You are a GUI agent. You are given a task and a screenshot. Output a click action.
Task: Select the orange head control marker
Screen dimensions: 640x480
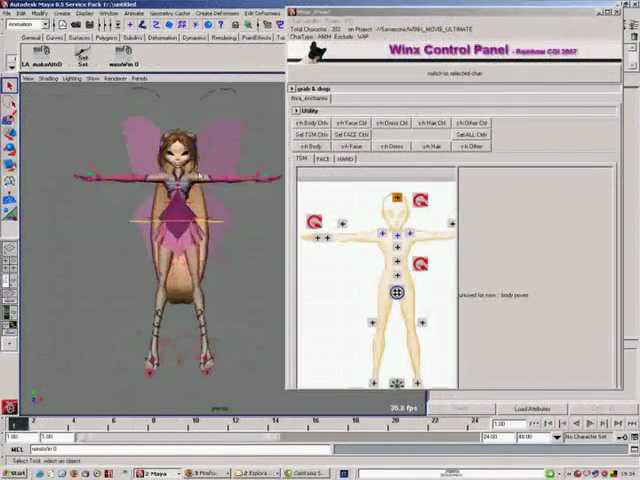point(397,198)
